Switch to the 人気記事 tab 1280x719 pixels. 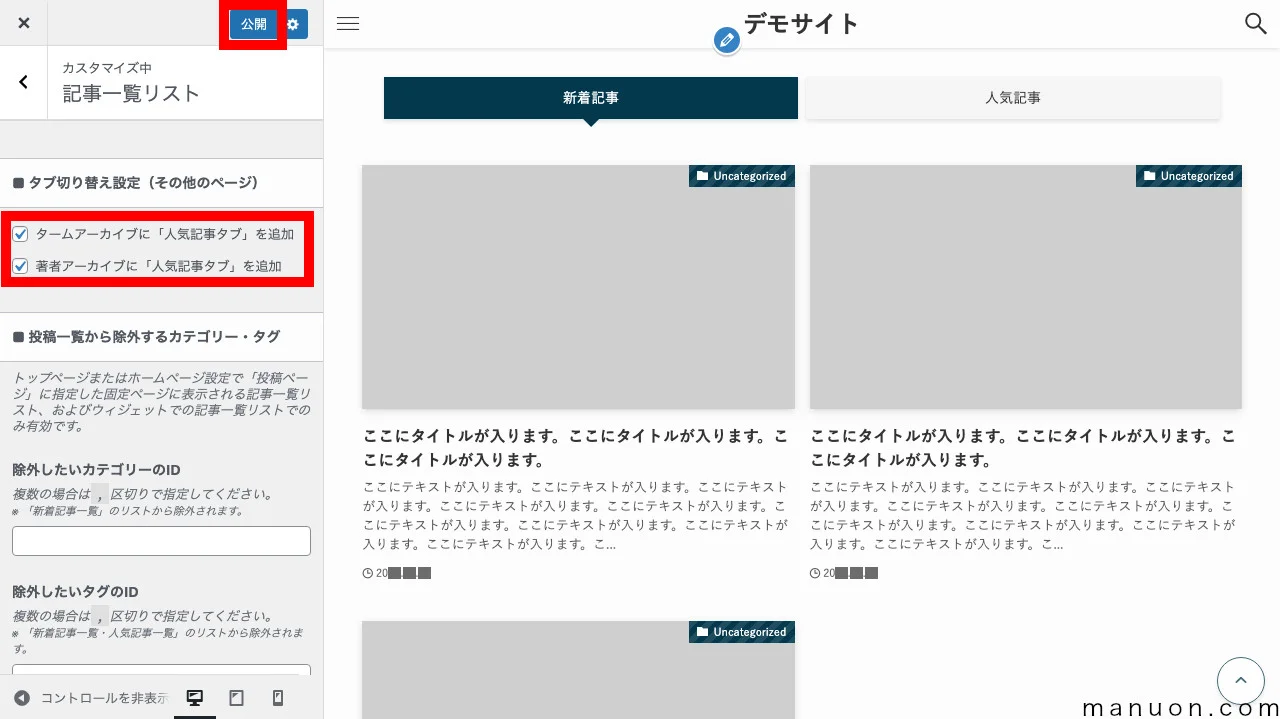(1012, 97)
